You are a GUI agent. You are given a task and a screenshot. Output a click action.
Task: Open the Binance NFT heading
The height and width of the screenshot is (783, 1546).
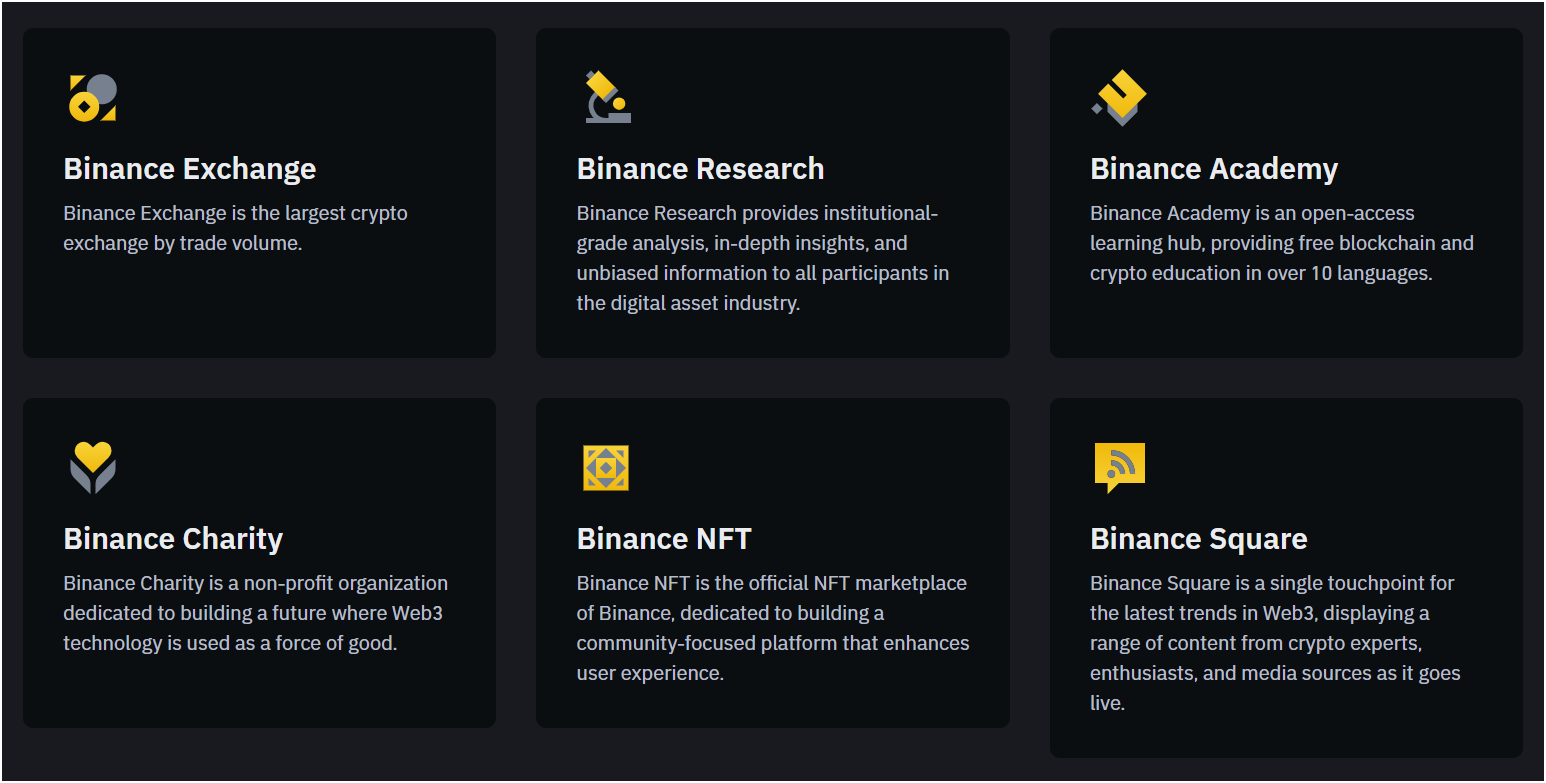pyautogui.click(x=664, y=539)
